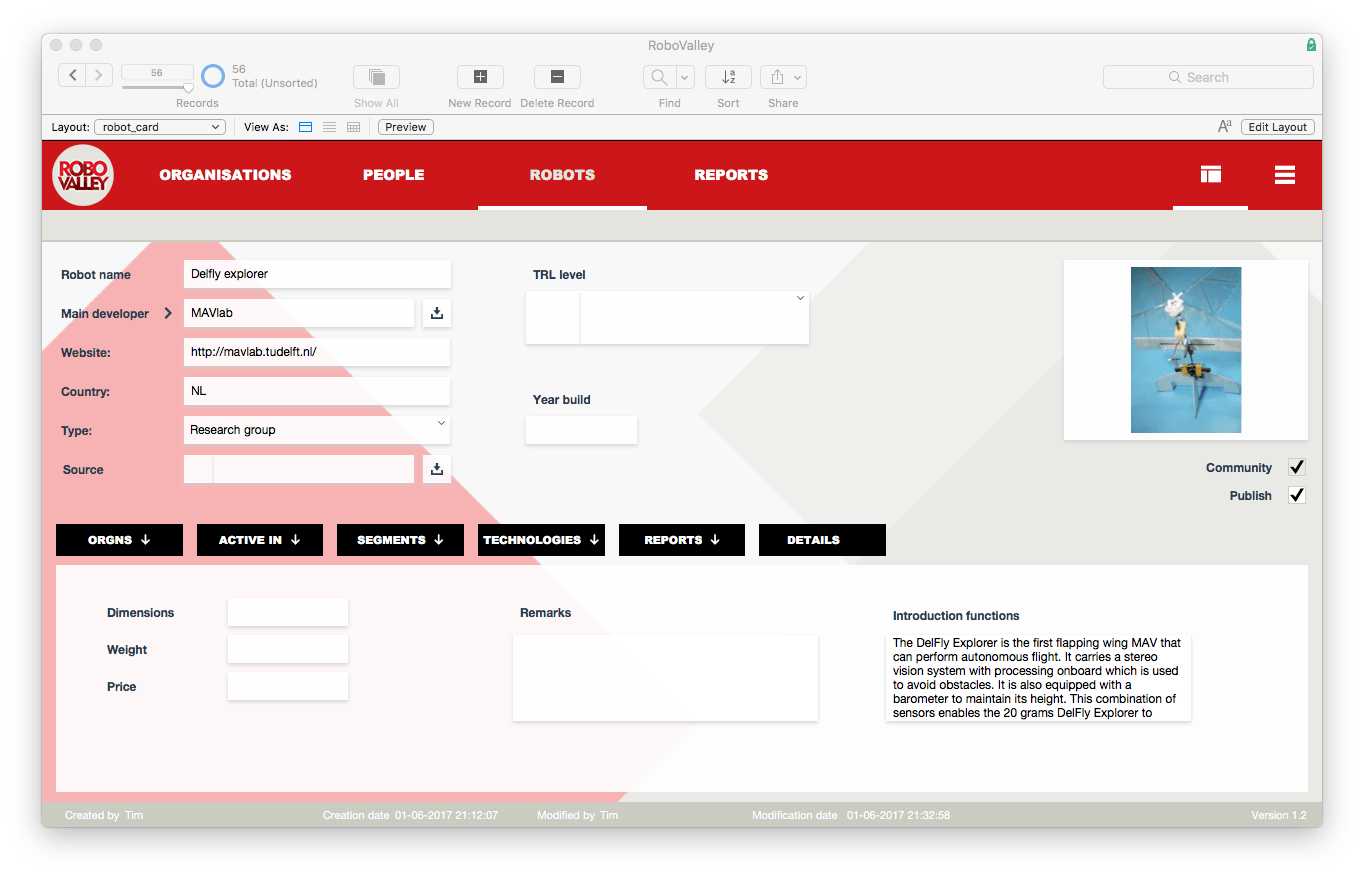Switch to List view

pos(329,127)
